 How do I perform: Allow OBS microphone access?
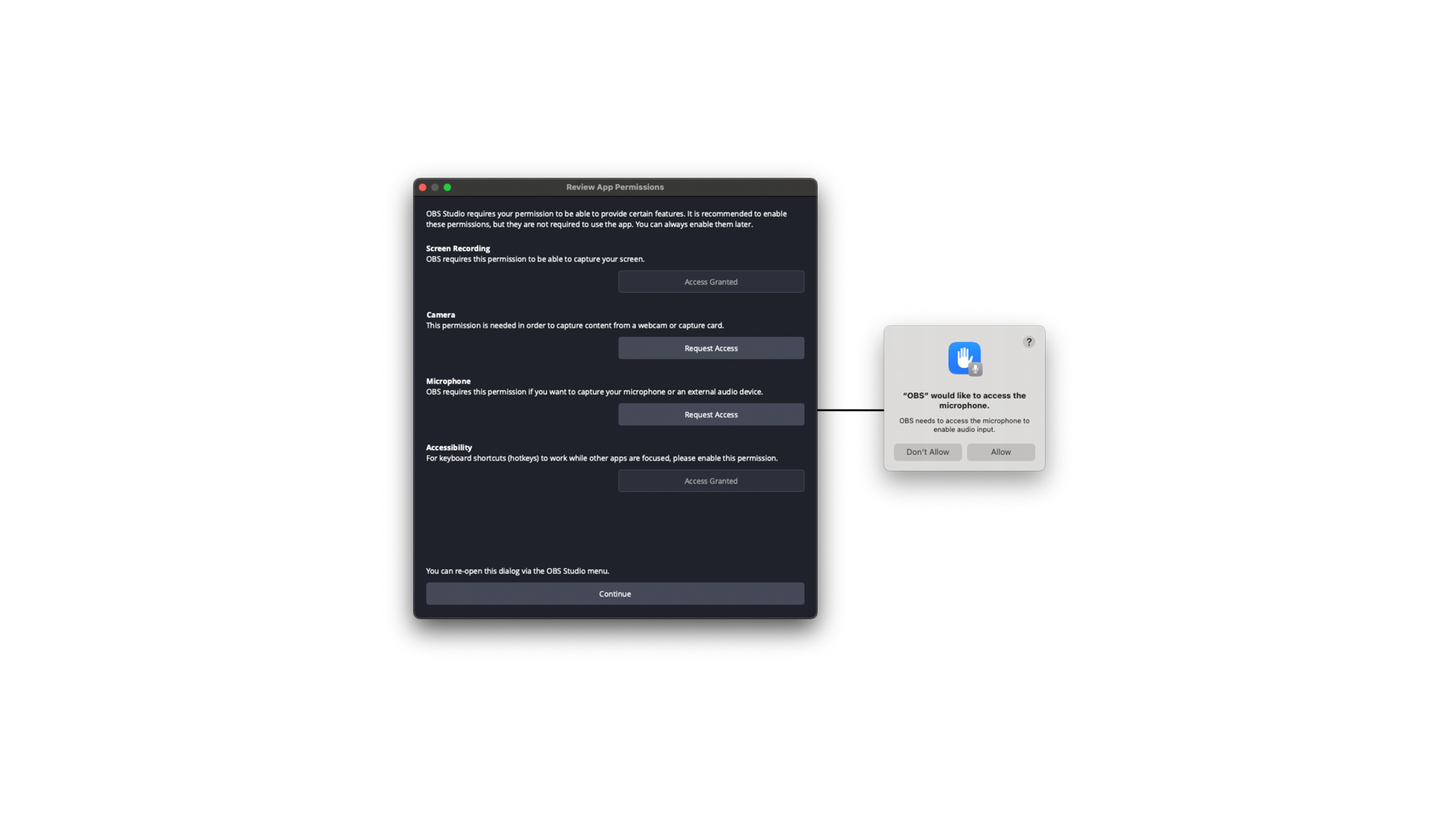tap(1000, 452)
